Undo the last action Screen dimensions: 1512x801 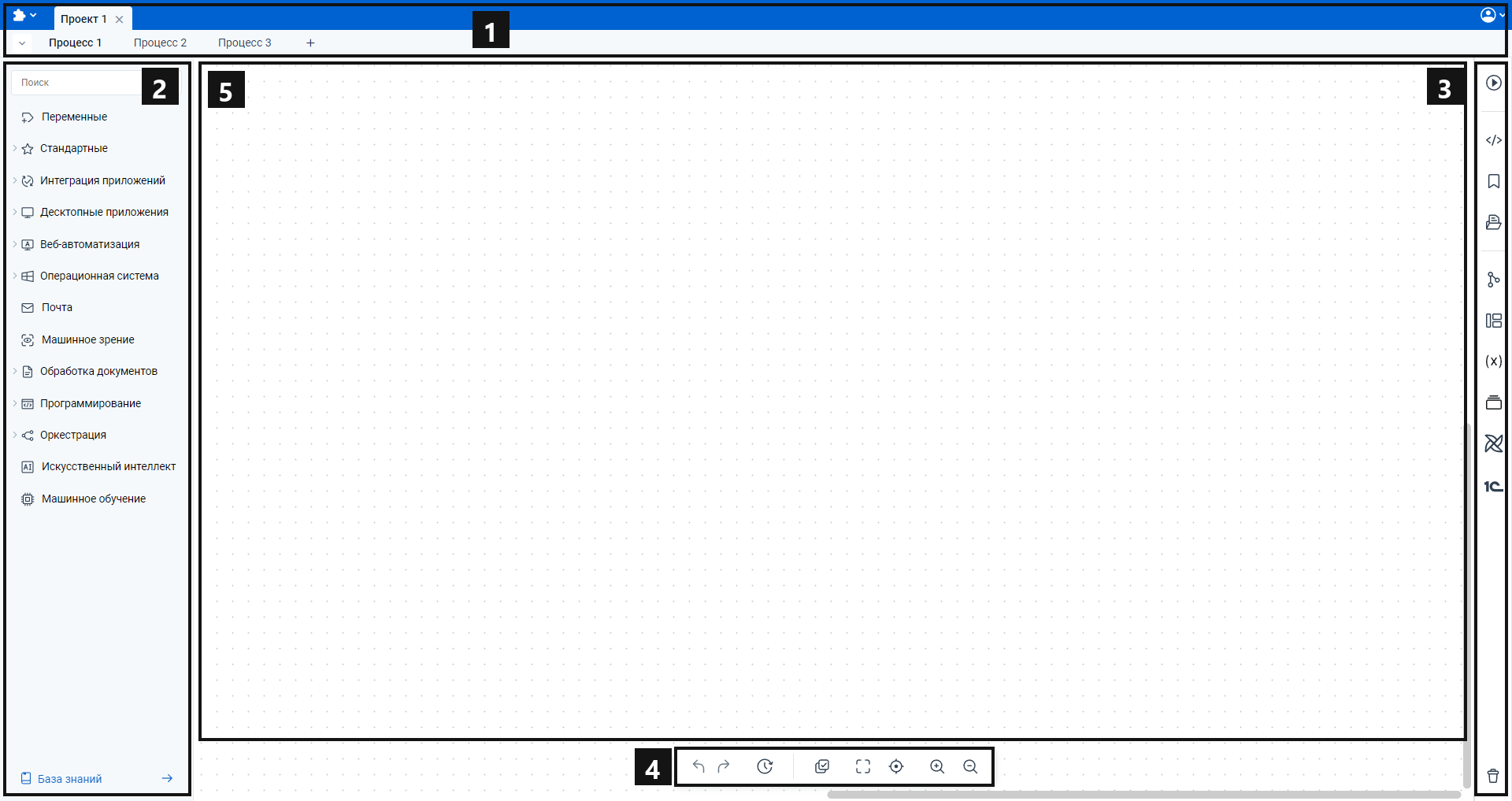(699, 766)
